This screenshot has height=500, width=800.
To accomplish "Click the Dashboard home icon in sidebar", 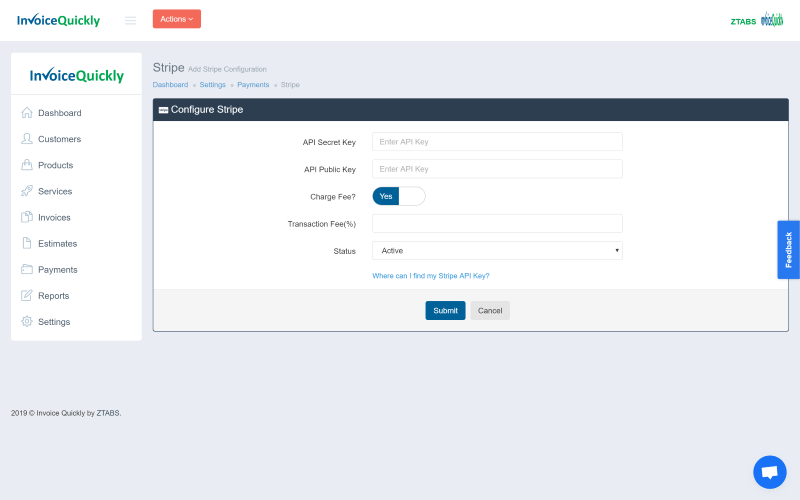I will pos(27,113).
